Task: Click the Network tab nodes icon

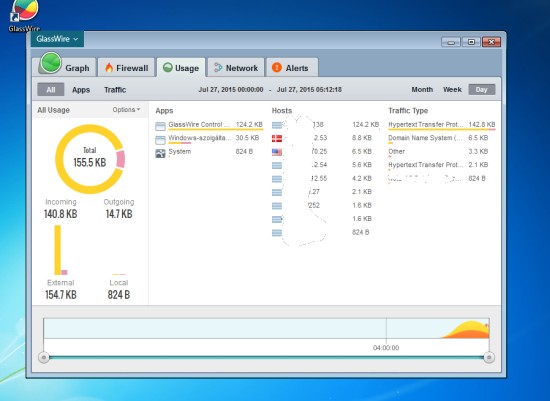Action: click(x=218, y=68)
